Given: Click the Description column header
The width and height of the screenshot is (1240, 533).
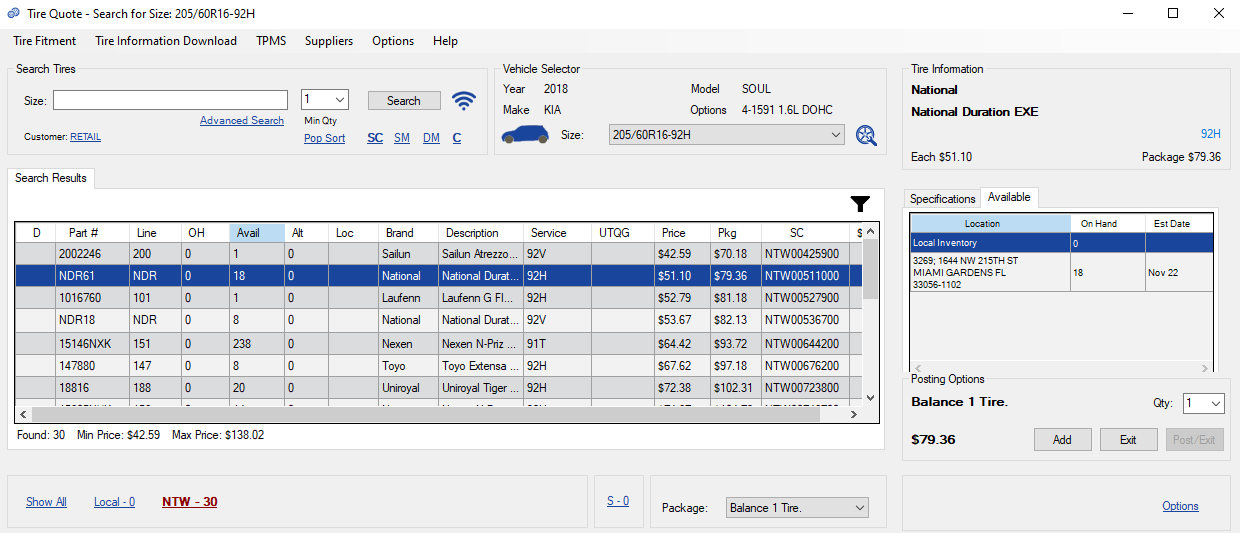Looking at the screenshot, I should (482, 233).
